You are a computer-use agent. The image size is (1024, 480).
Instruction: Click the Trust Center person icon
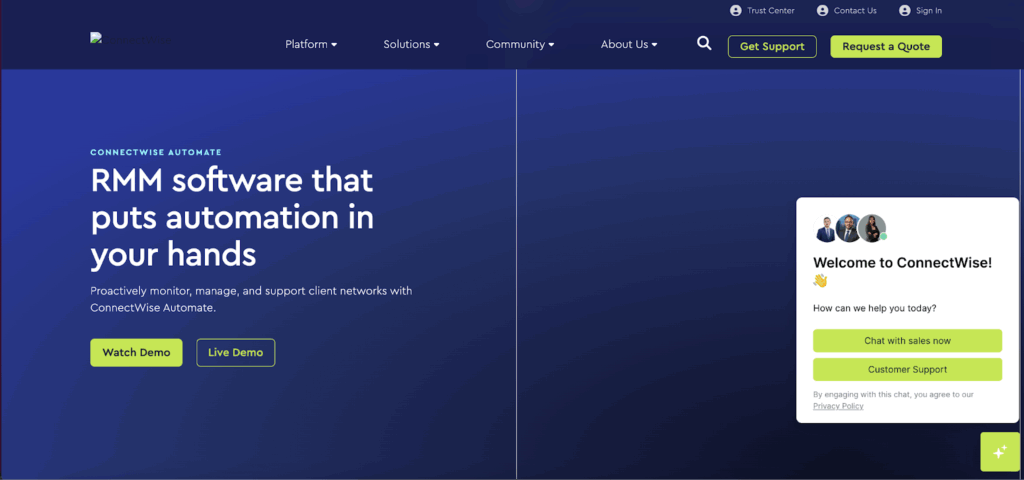(x=736, y=11)
